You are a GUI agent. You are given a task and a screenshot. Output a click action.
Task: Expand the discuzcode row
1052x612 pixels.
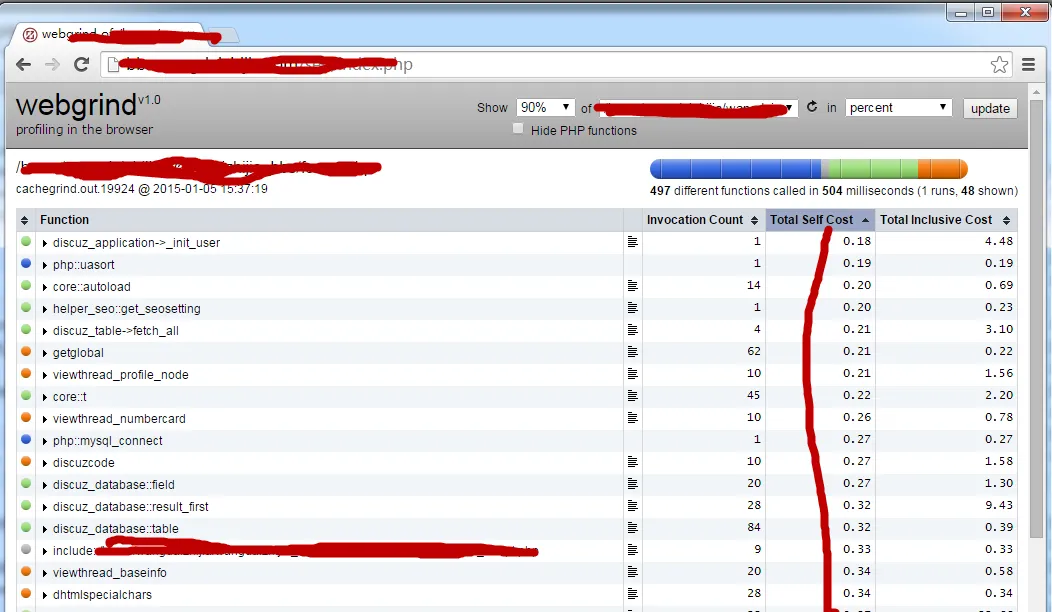(x=44, y=463)
